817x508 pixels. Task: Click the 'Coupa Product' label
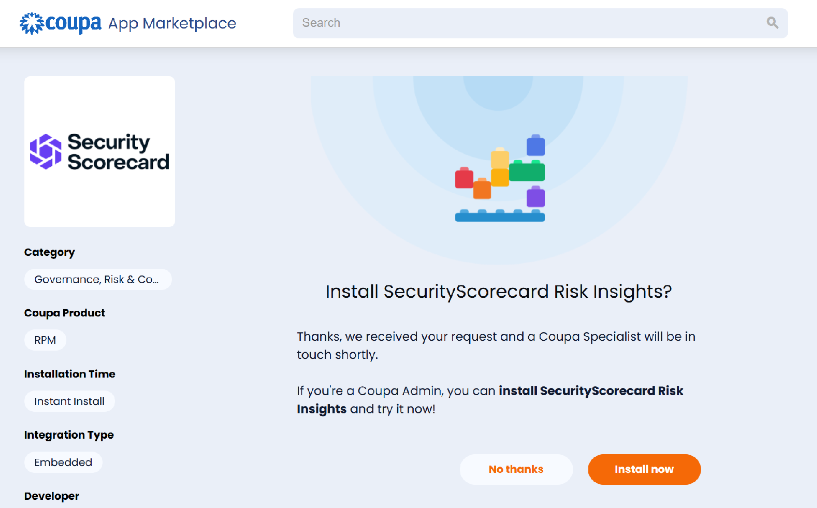[x=65, y=313]
